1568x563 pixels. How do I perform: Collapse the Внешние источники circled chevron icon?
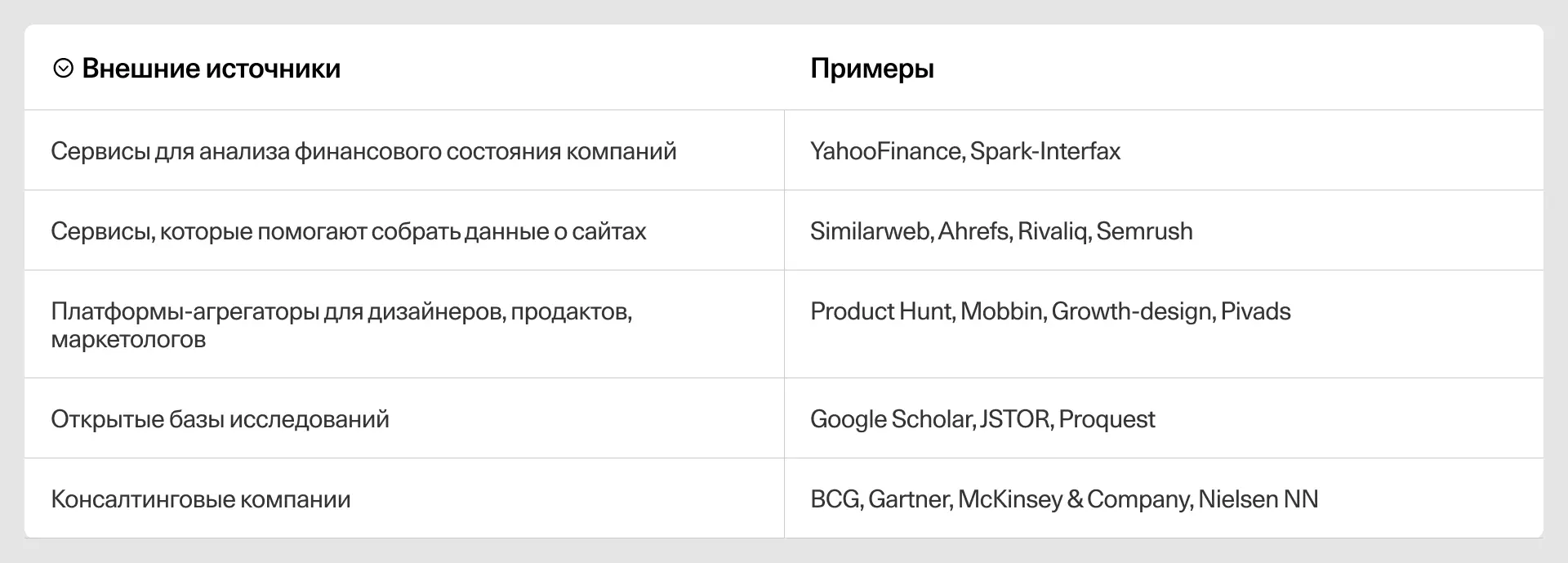point(63,69)
